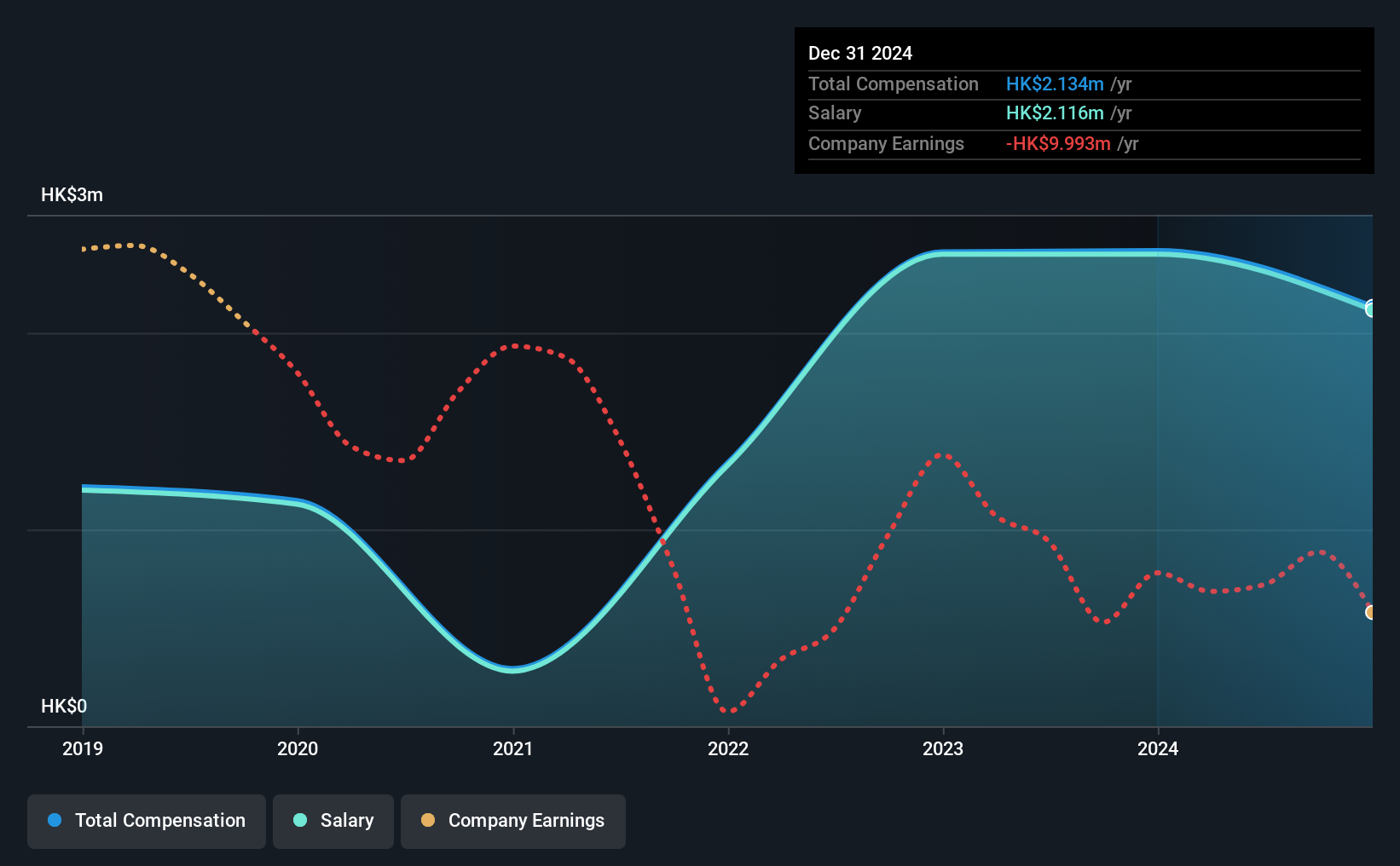Click the HK$0 y-axis label
The height and width of the screenshot is (866, 1400).
click(x=64, y=706)
